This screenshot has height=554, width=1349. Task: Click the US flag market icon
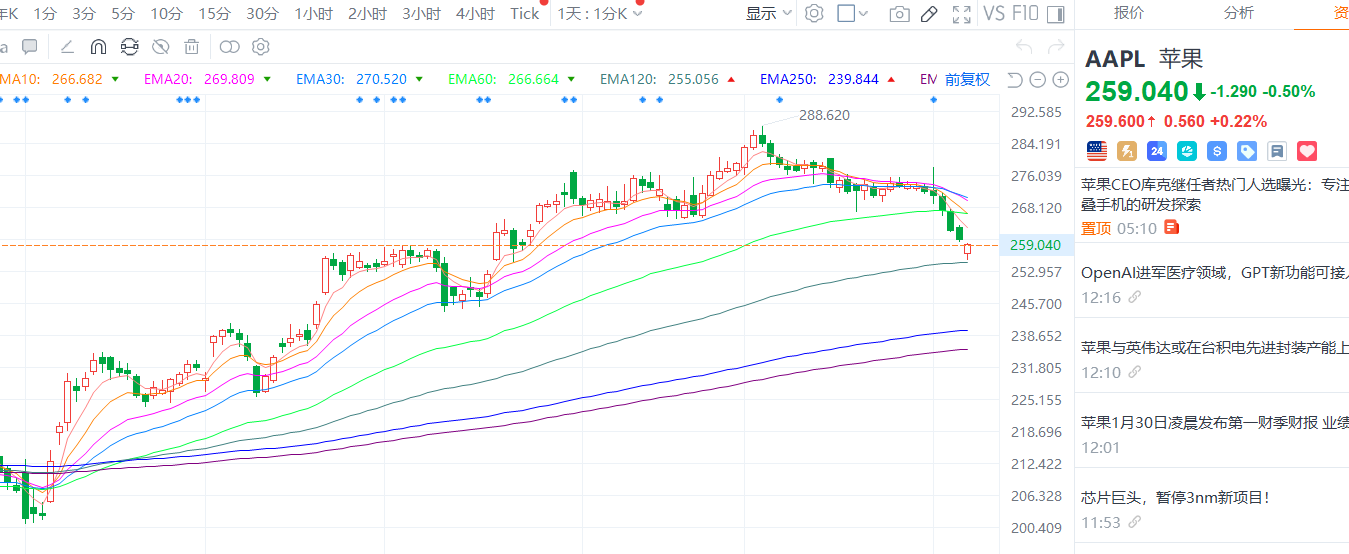(1097, 151)
